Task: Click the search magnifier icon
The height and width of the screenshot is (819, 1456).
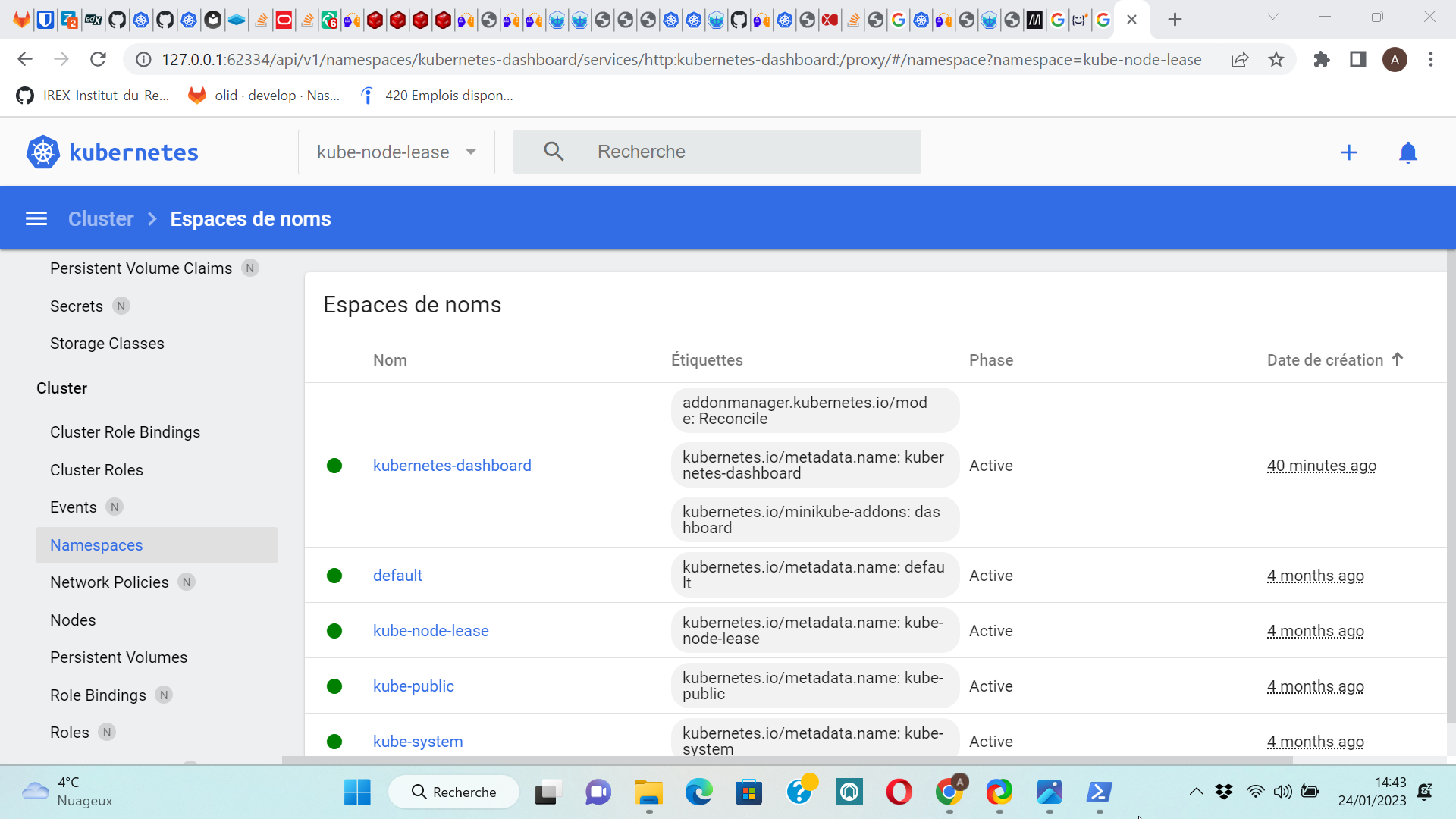Action: [554, 152]
